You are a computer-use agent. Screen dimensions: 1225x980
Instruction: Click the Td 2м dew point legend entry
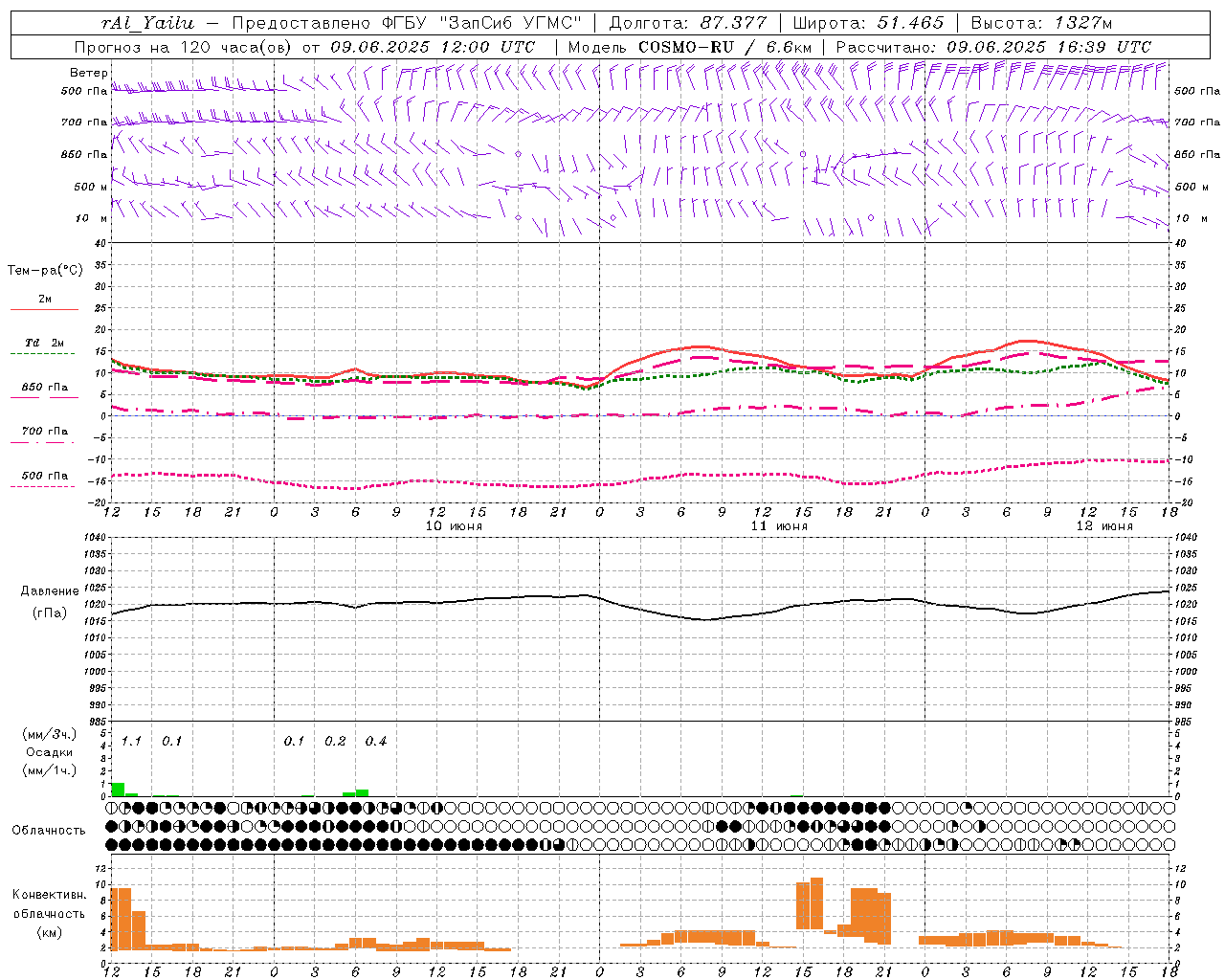tap(44, 343)
